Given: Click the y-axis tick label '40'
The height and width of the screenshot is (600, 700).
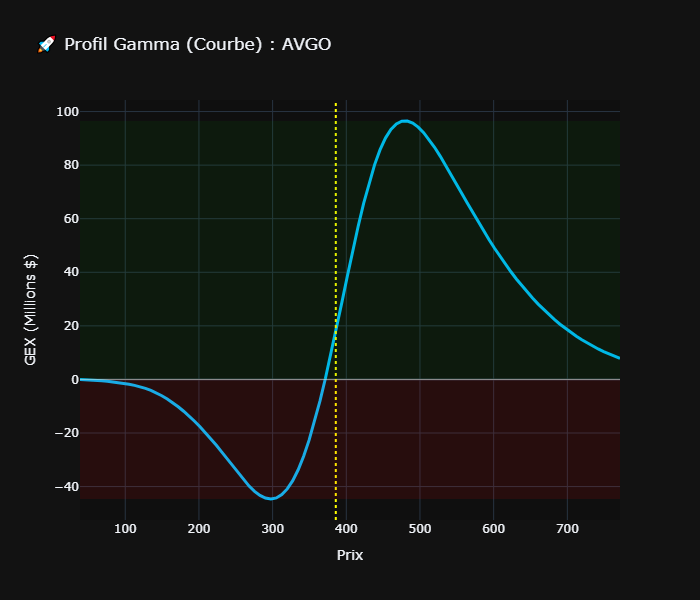Looking at the screenshot, I should point(71,272).
